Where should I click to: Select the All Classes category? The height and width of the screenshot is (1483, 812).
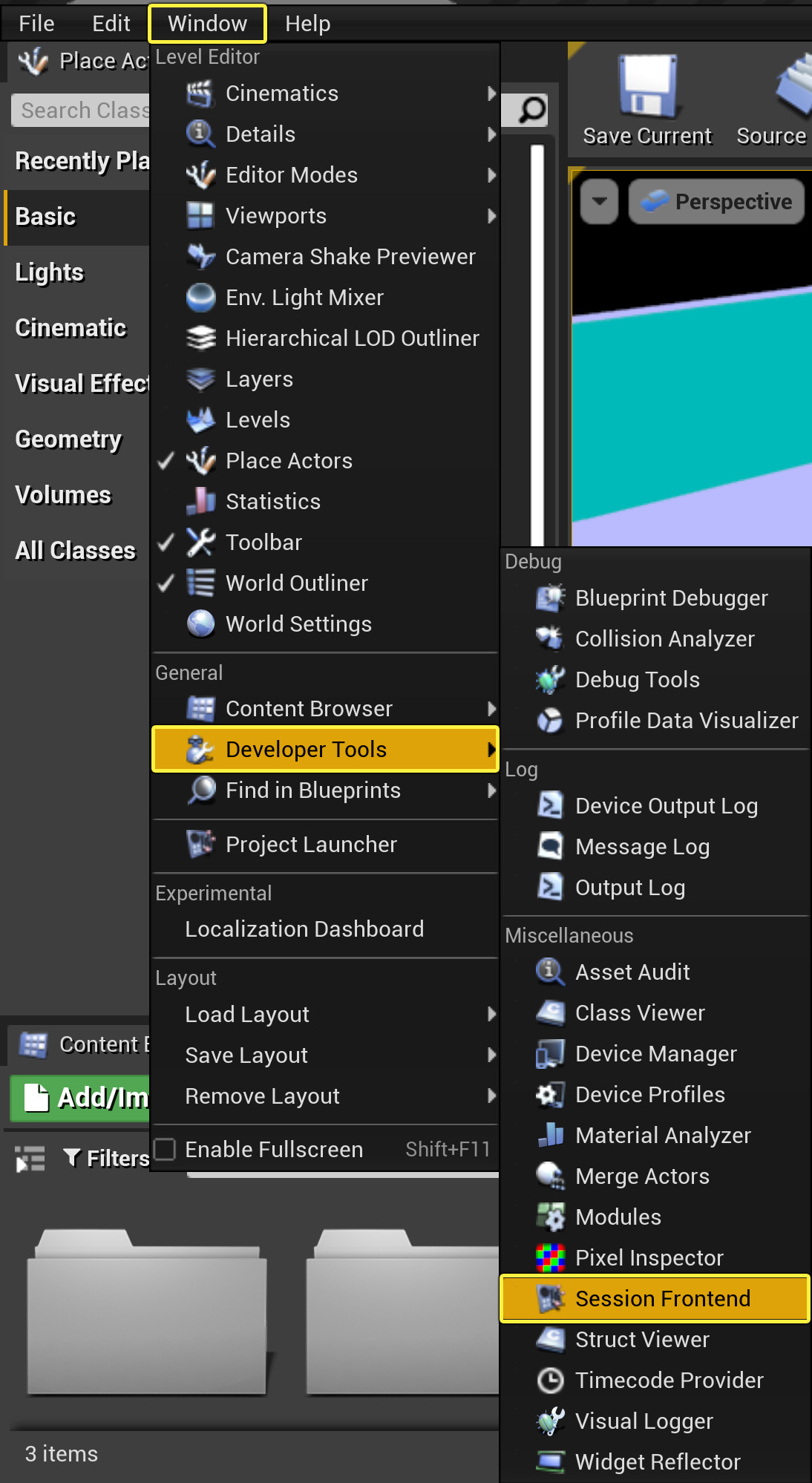click(x=77, y=551)
